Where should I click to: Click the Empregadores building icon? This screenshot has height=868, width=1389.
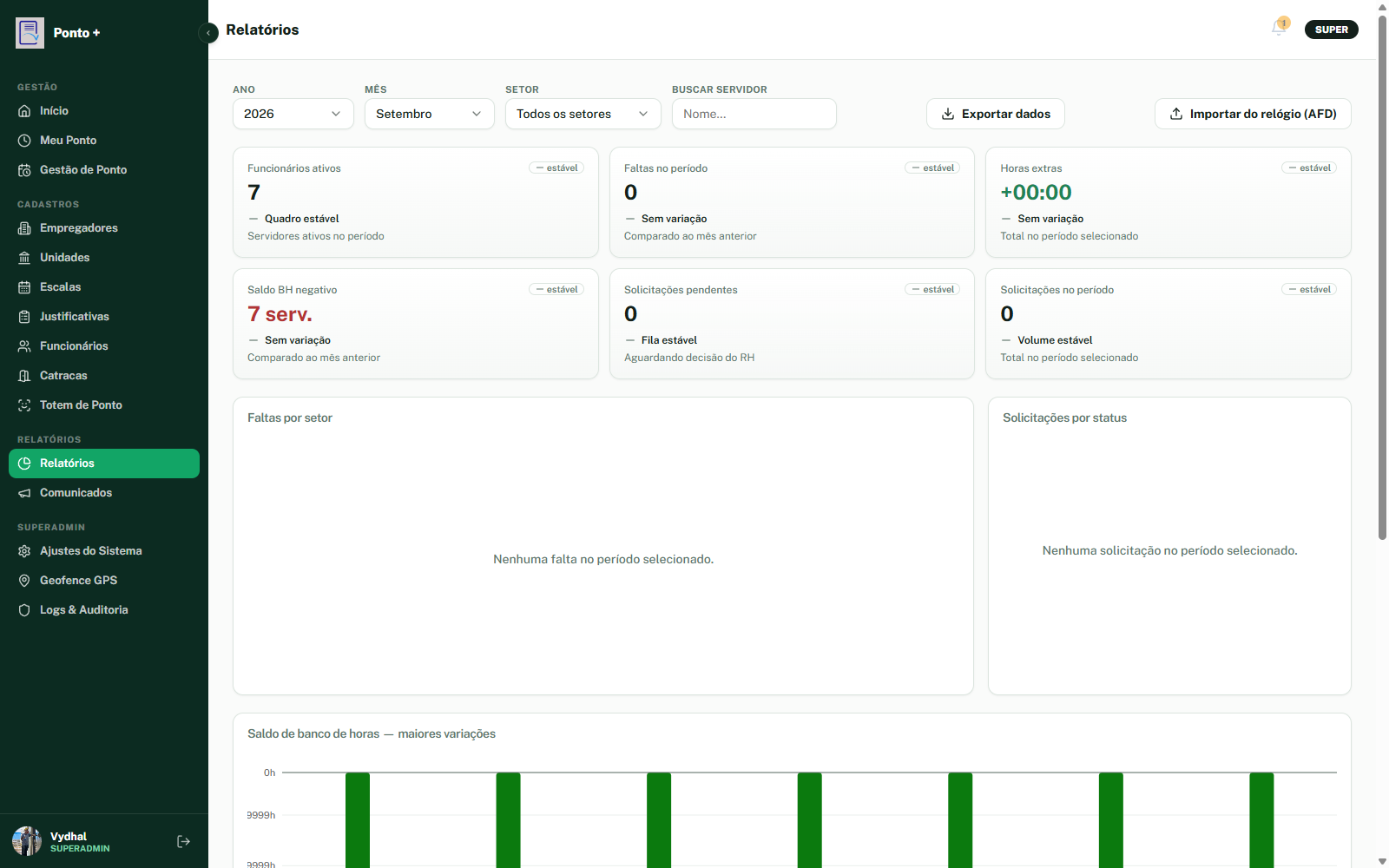(24, 228)
